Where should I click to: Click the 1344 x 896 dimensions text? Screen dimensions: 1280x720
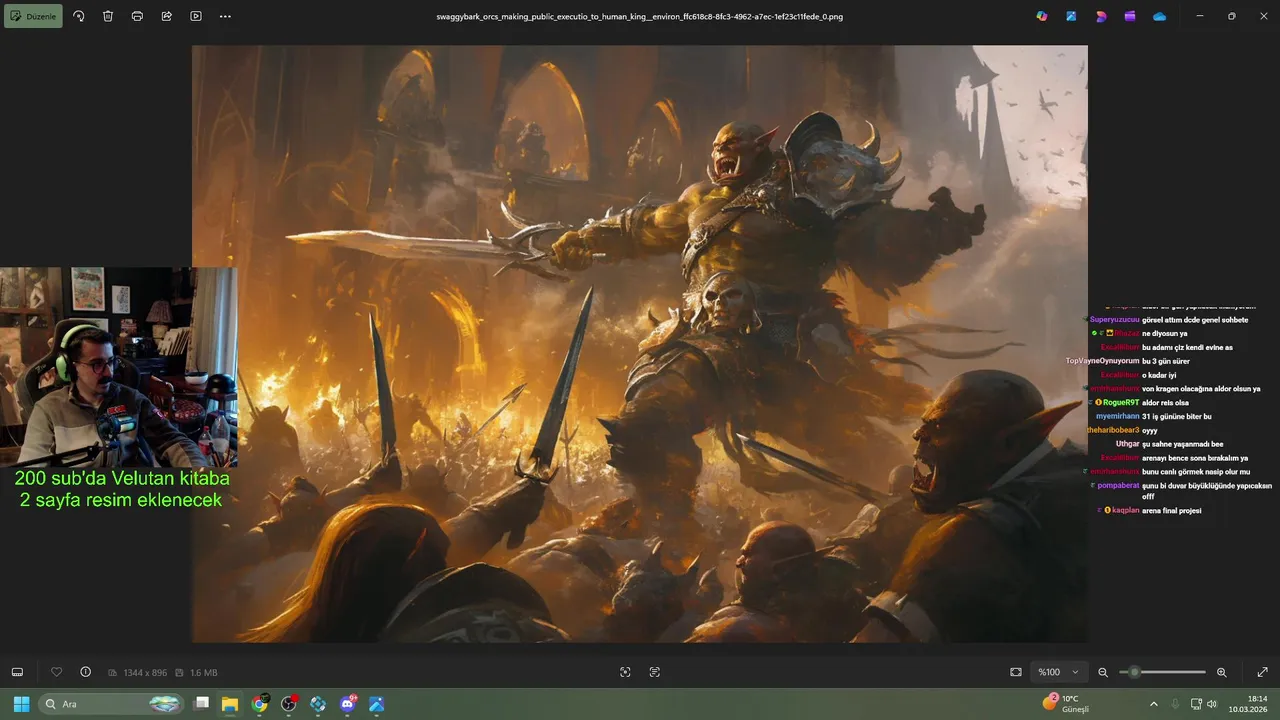(145, 673)
